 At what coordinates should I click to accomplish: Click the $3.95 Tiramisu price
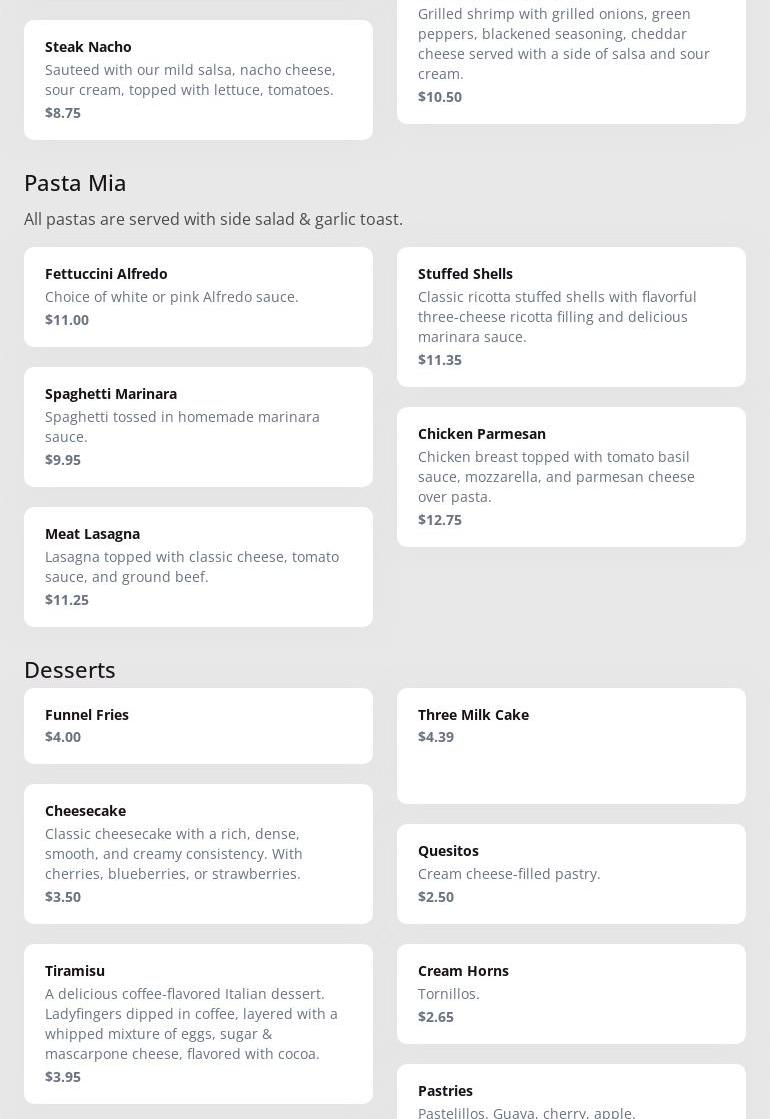click(x=63, y=1077)
